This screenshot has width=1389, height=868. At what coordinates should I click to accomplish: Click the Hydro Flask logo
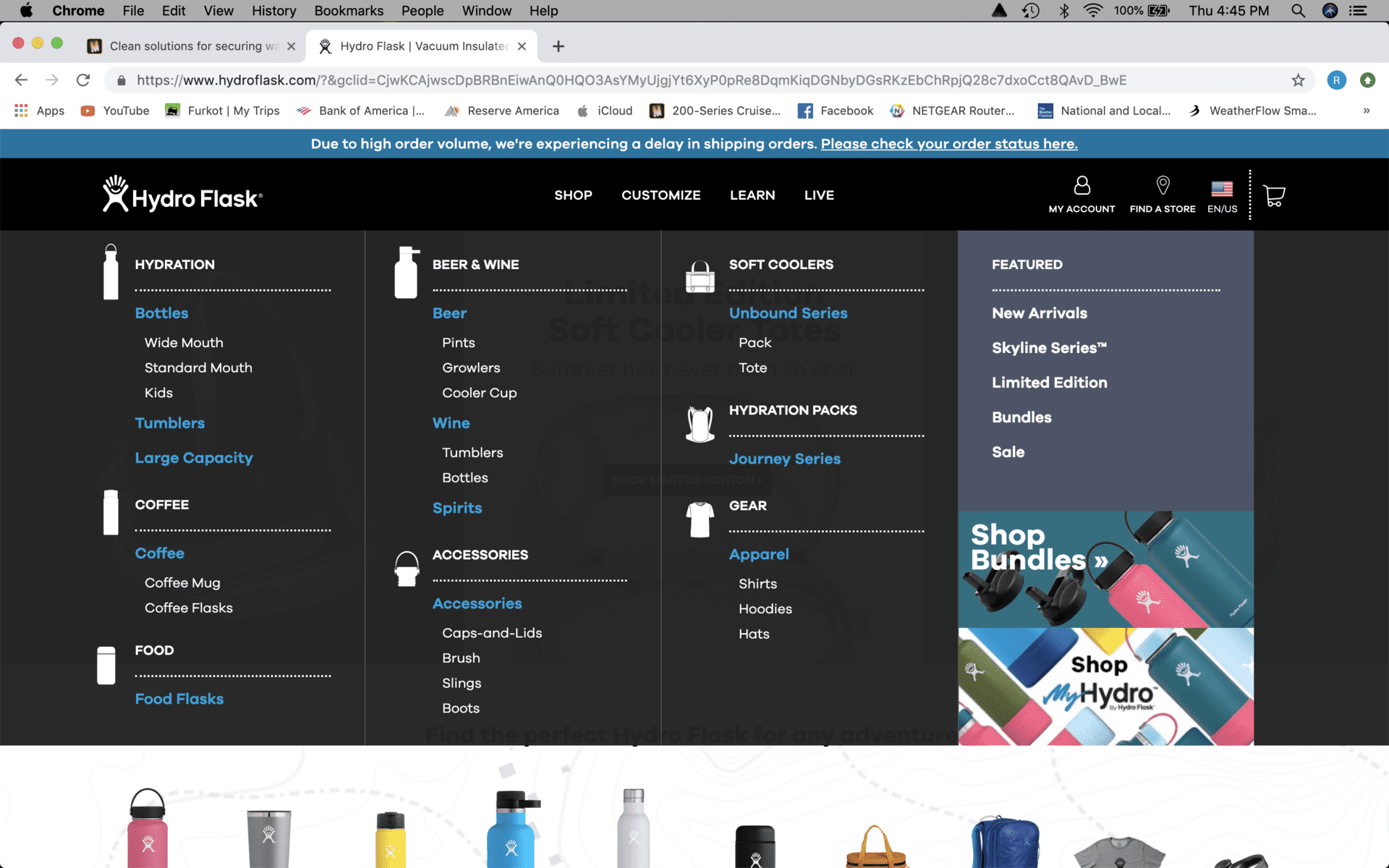point(182,194)
